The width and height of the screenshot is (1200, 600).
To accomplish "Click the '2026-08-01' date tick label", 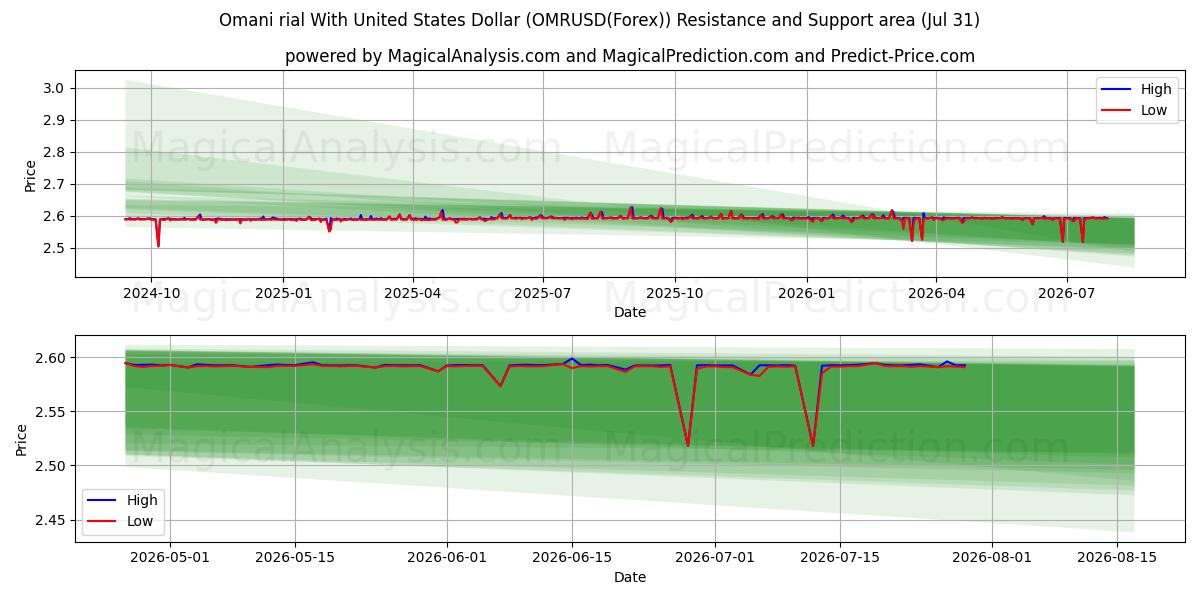I will (993, 559).
